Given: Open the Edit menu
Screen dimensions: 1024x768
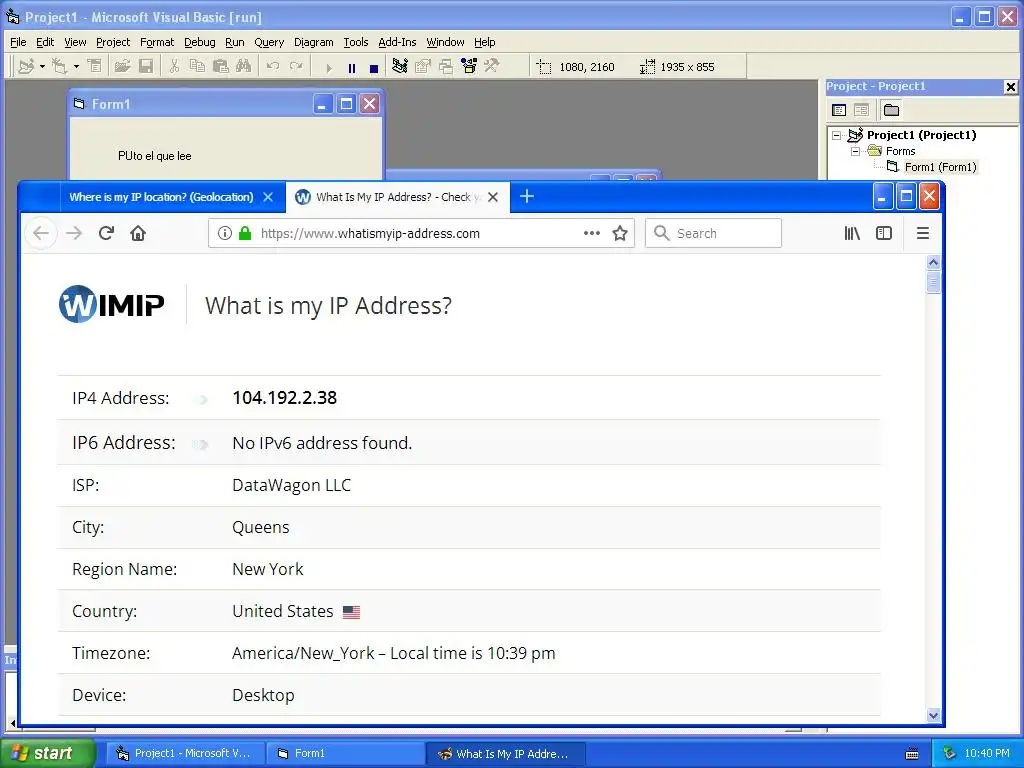Looking at the screenshot, I should [x=45, y=42].
